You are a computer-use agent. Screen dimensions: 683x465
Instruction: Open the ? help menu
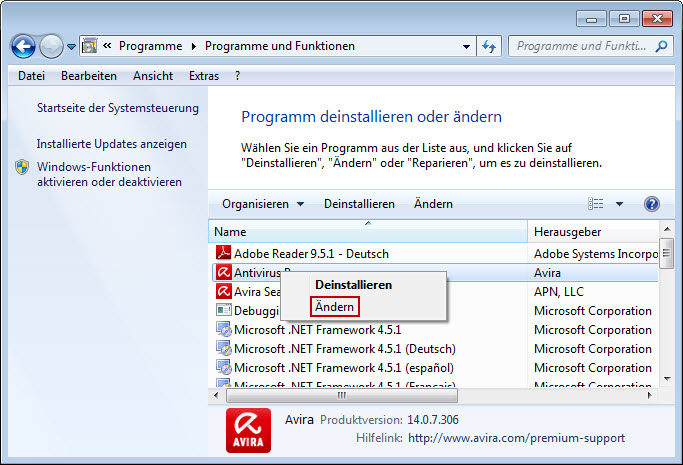coord(237,76)
